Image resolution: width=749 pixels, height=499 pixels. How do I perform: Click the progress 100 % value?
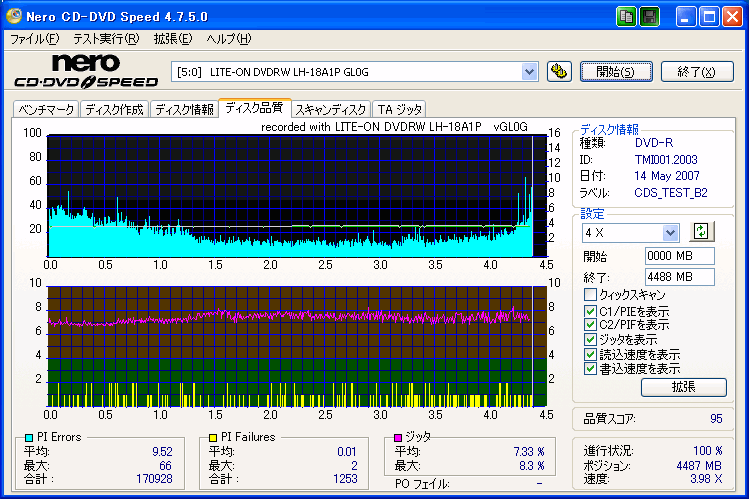(x=707, y=451)
